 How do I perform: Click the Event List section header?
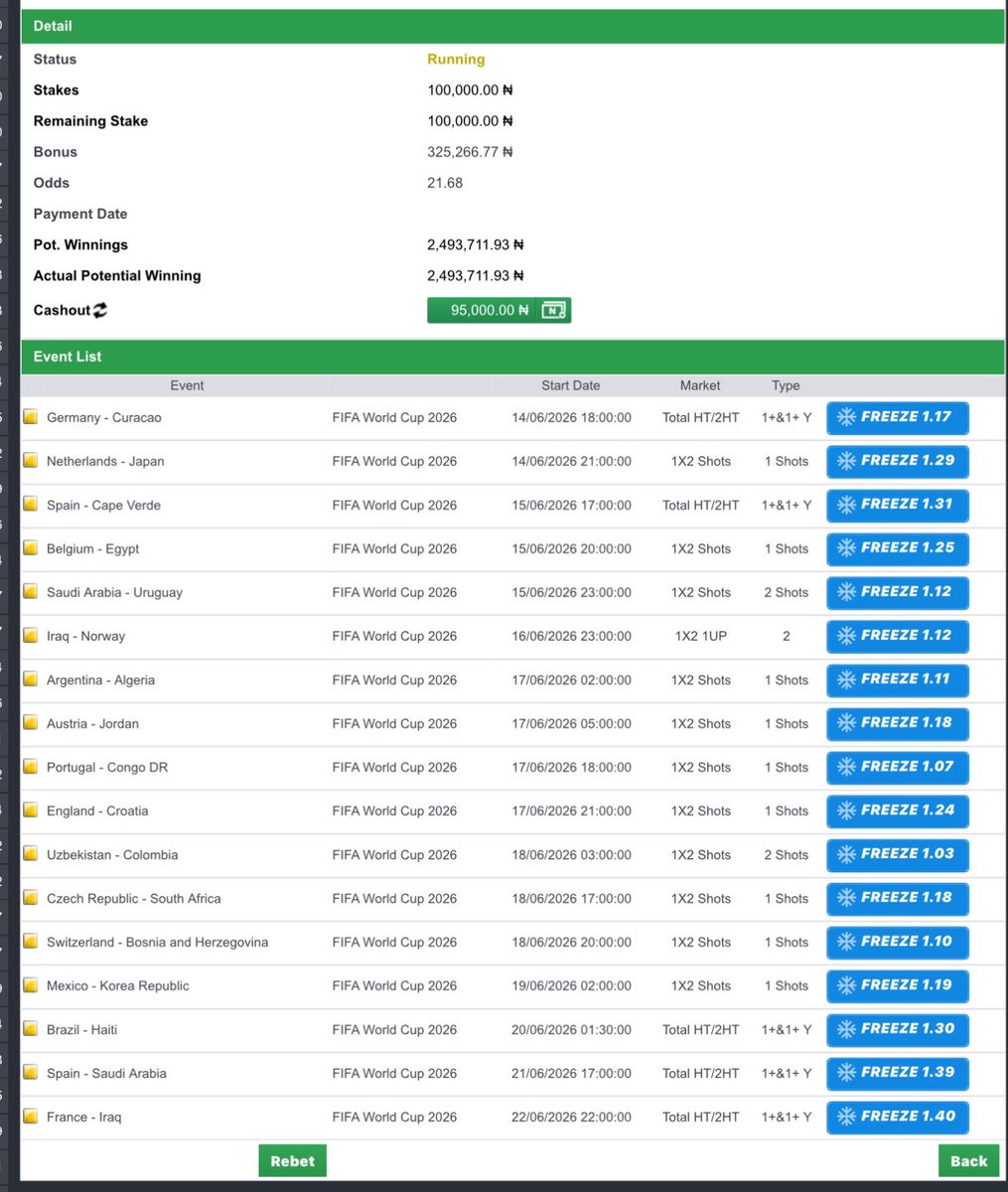[512, 357]
